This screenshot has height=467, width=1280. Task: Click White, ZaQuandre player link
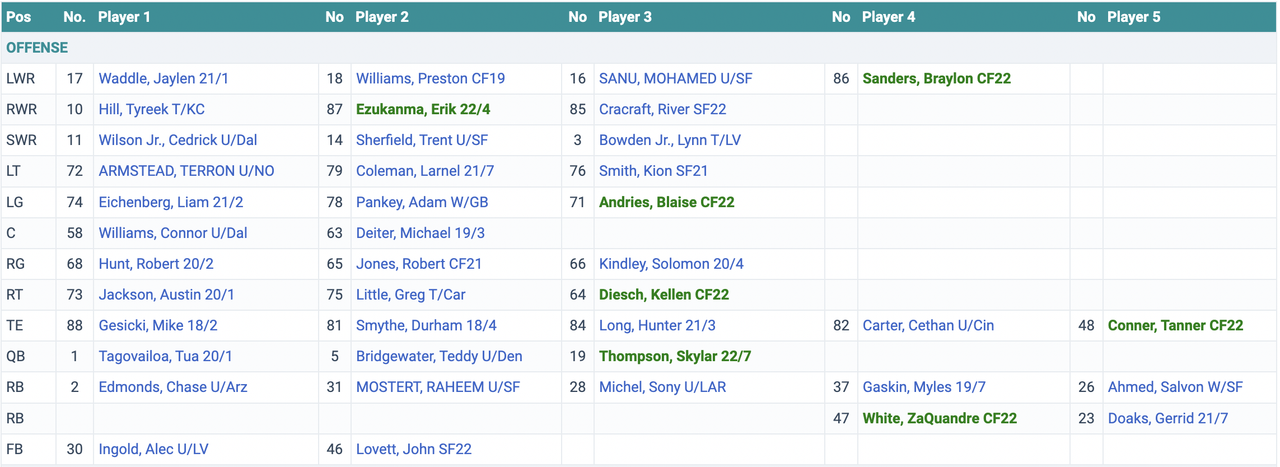[938, 418]
